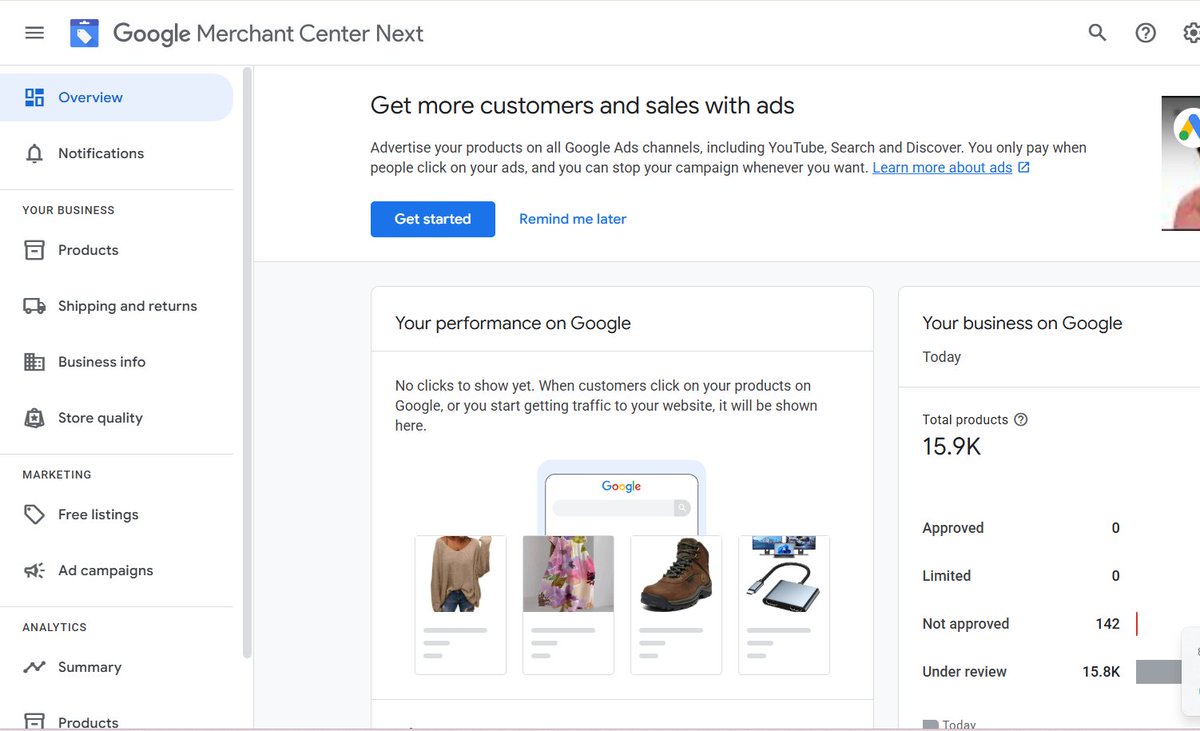
Task: Open the Business info section
Action: (x=101, y=362)
